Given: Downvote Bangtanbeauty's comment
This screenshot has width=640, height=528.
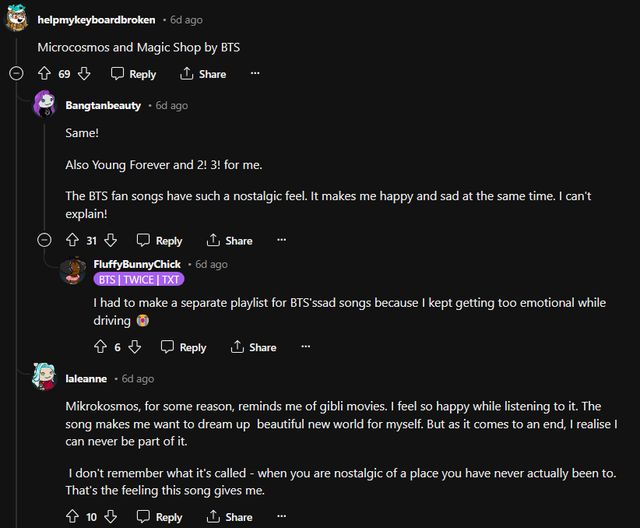Looking at the screenshot, I should 111,240.
